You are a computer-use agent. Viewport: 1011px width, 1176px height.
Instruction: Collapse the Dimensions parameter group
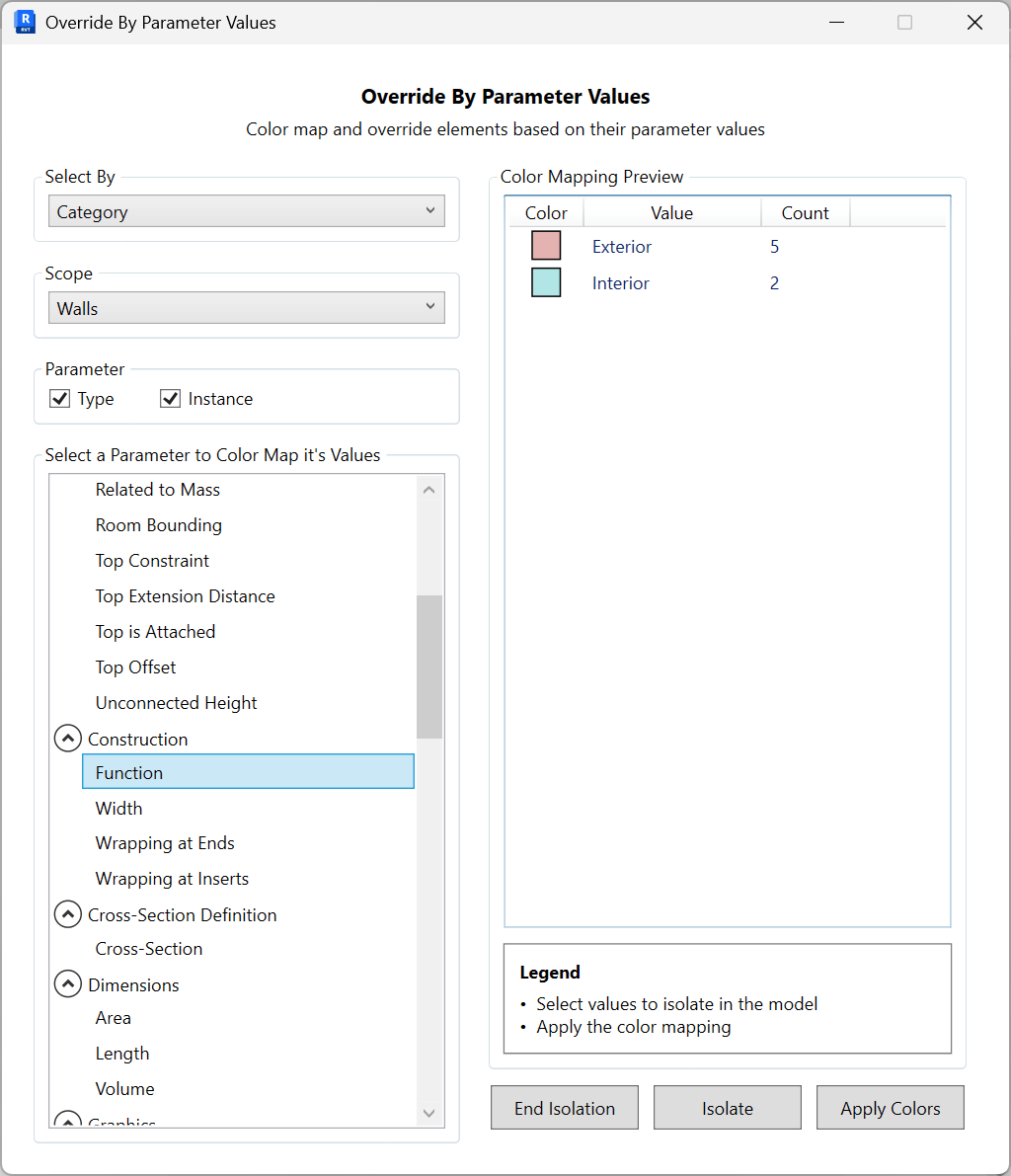coord(67,983)
